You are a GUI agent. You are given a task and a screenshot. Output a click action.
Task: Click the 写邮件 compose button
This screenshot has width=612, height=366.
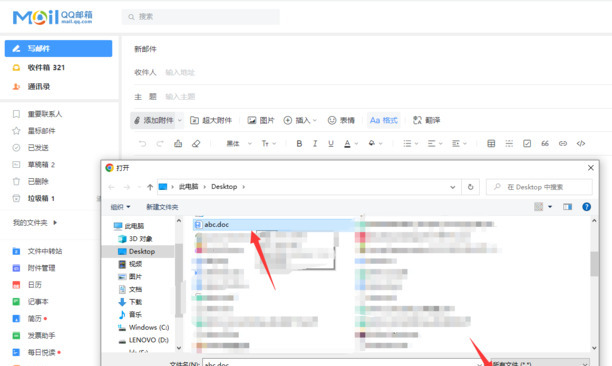(x=59, y=48)
